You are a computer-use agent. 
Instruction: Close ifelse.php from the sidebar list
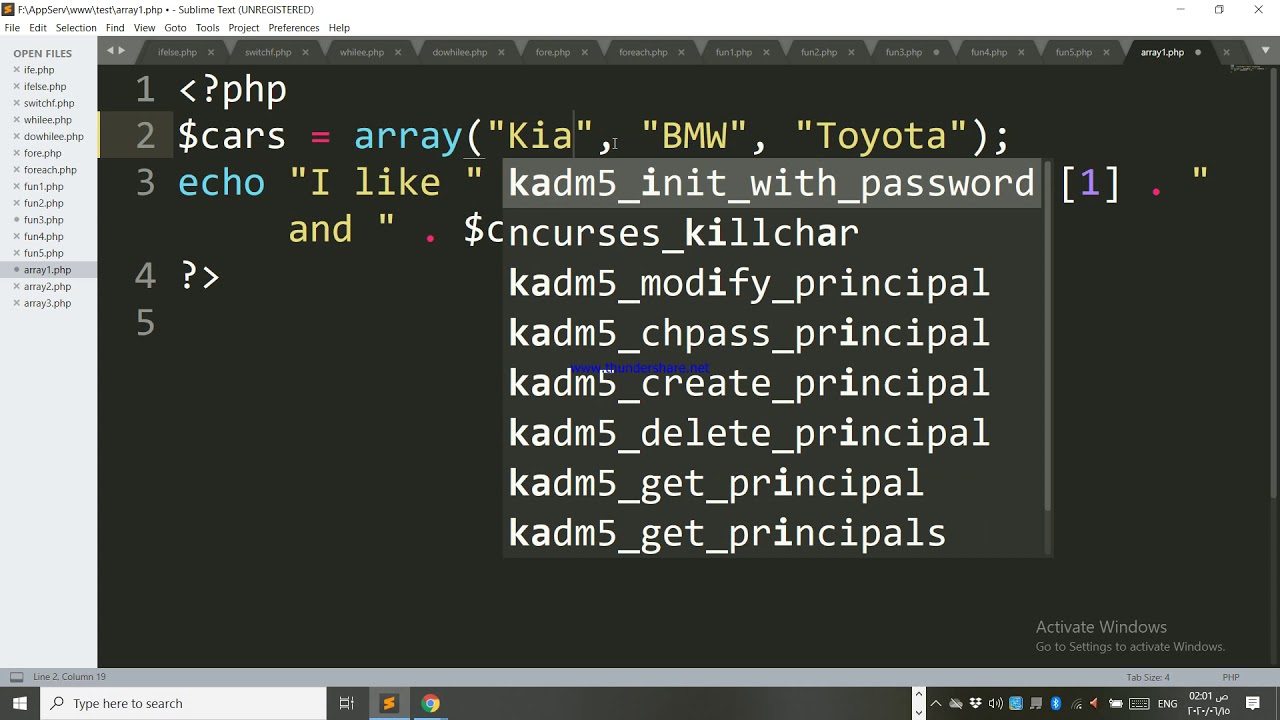[x=16, y=87]
